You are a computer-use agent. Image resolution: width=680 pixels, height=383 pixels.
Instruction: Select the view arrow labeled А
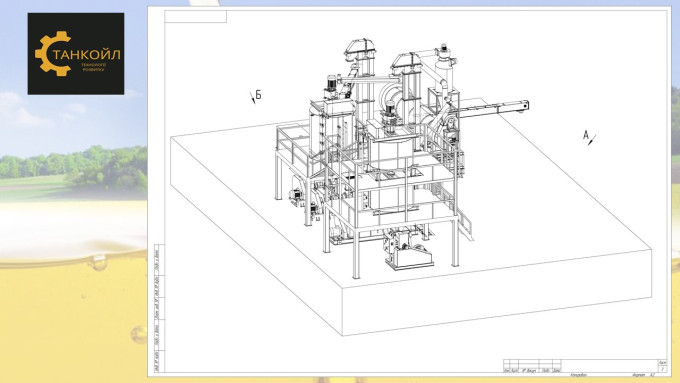coord(589,137)
